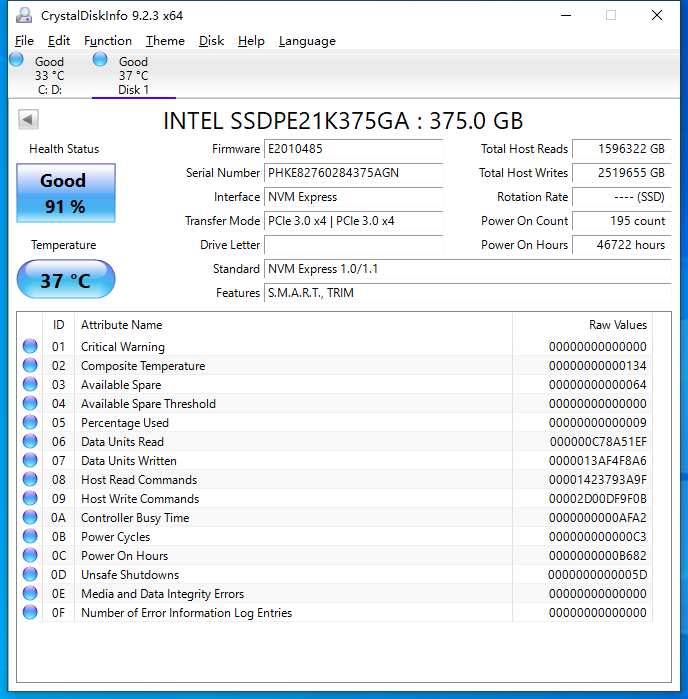The width and height of the screenshot is (688, 699).
Task: Click status icon of Data Units Written row
Action: point(30,461)
